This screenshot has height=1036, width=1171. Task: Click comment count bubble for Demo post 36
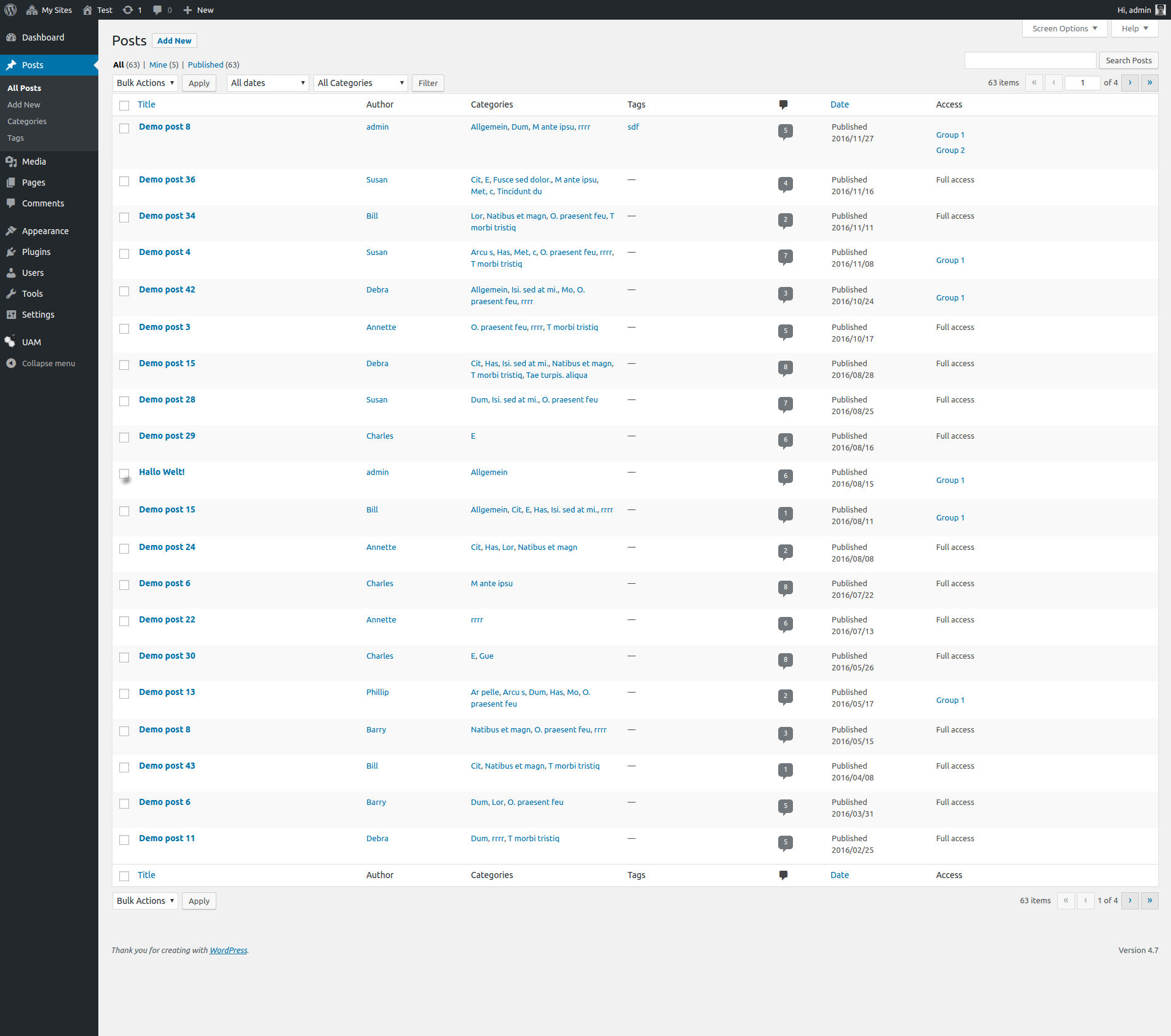click(785, 183)
